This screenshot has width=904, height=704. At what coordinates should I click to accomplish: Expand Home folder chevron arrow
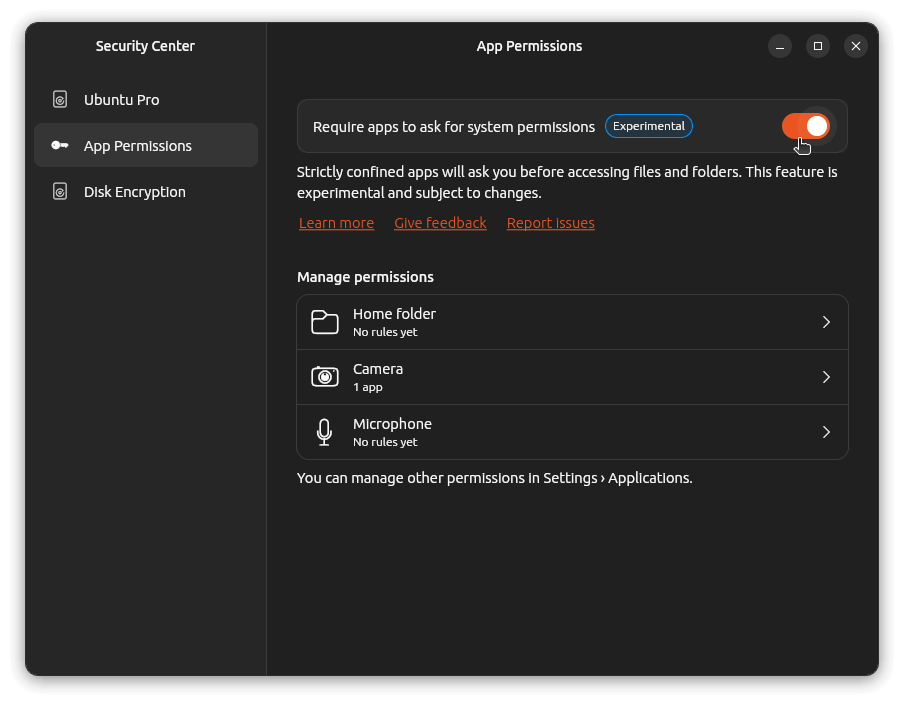pyautogui.click(x=826, y=322)
